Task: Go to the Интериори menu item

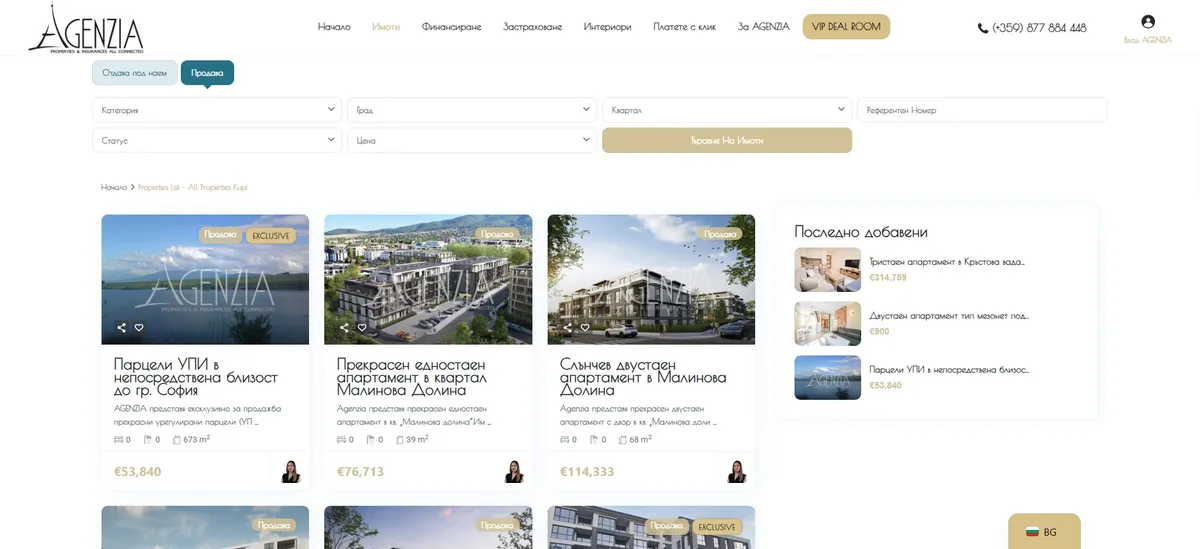Action: (607, 27)
